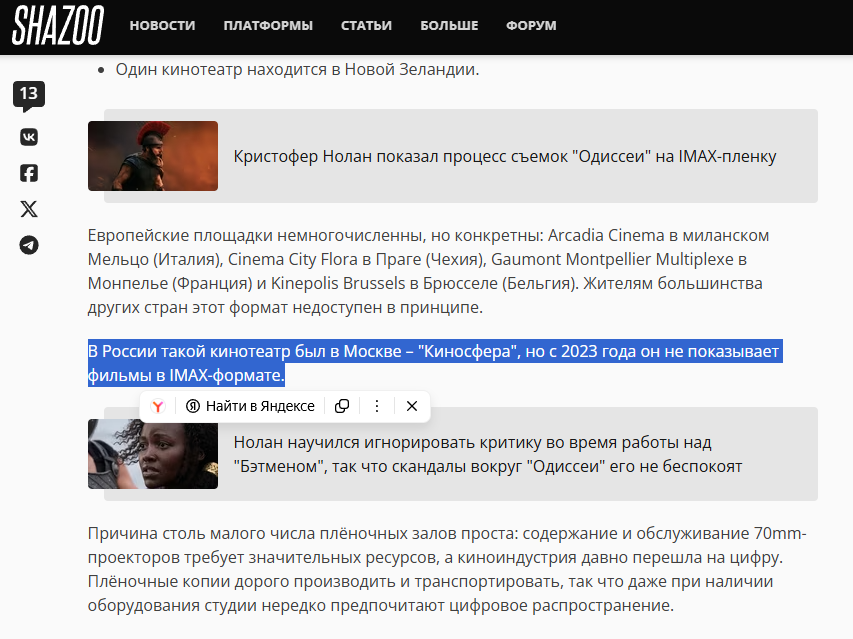Share the article on Telegram
The height and width of the screenshot is (639, 853).
[29, 245]
